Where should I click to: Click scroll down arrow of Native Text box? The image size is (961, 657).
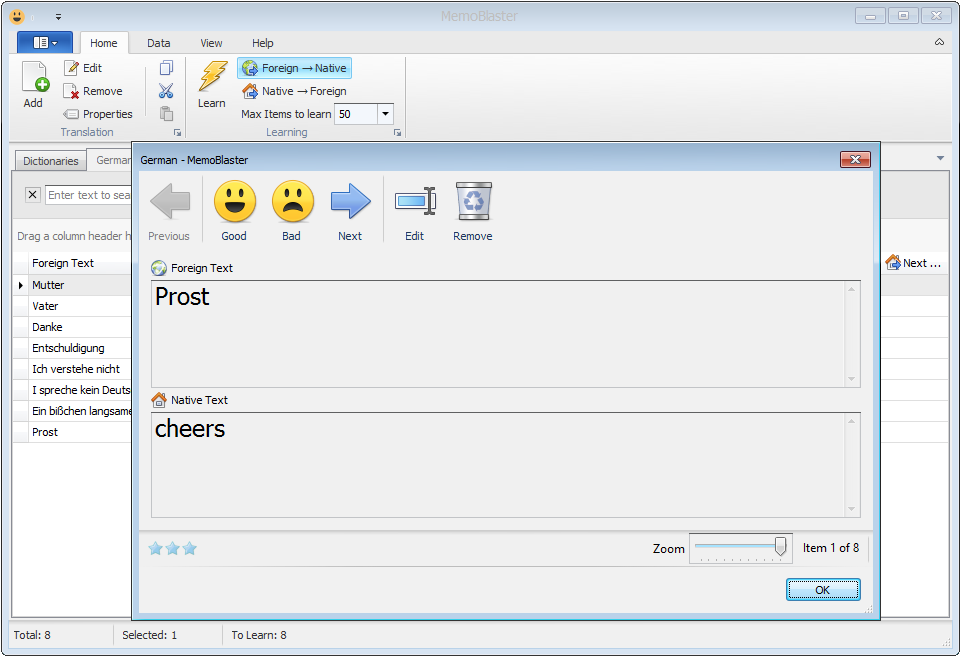pos(851,509)
